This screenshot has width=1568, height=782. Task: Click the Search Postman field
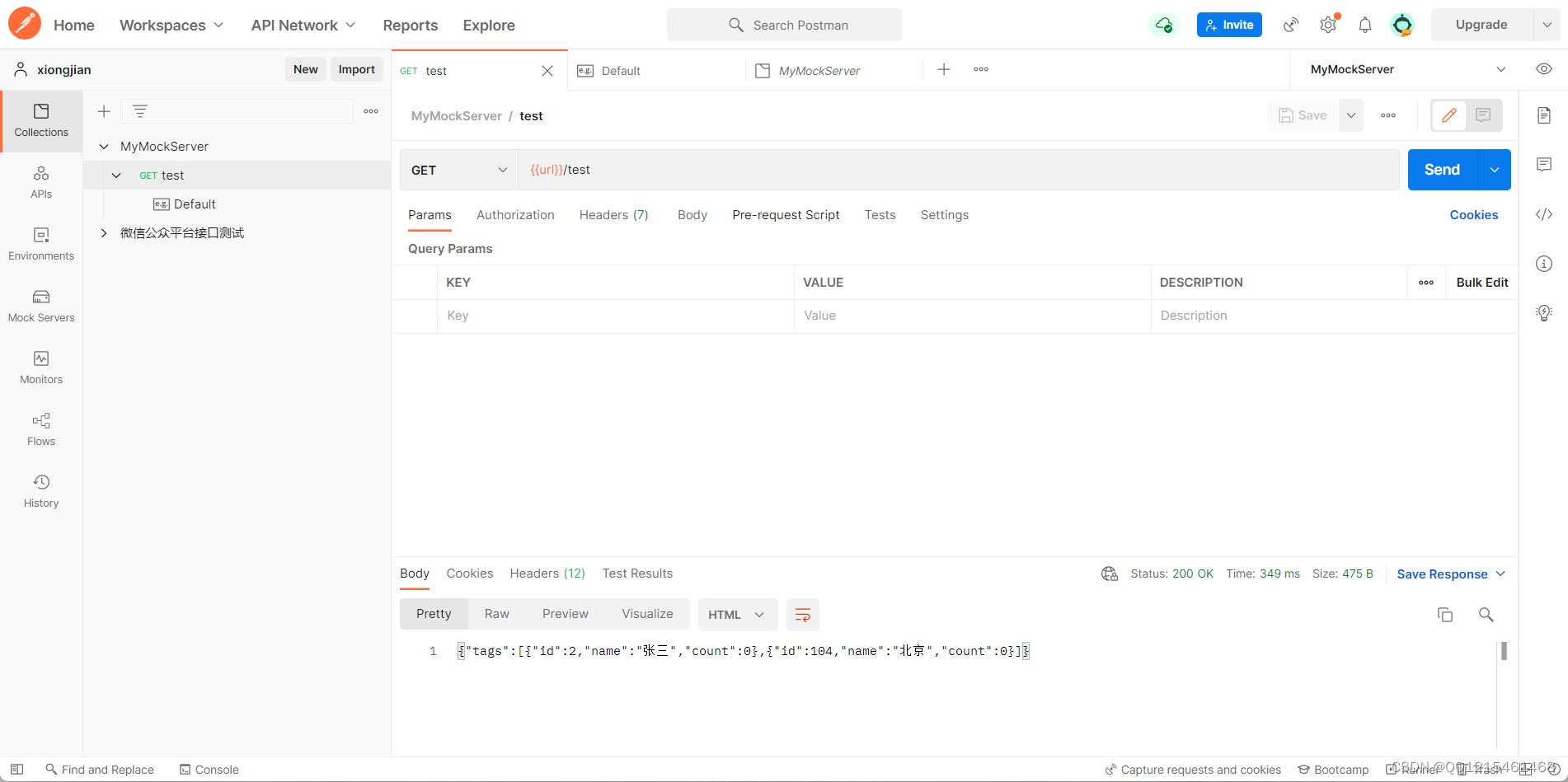click(784, 25)
